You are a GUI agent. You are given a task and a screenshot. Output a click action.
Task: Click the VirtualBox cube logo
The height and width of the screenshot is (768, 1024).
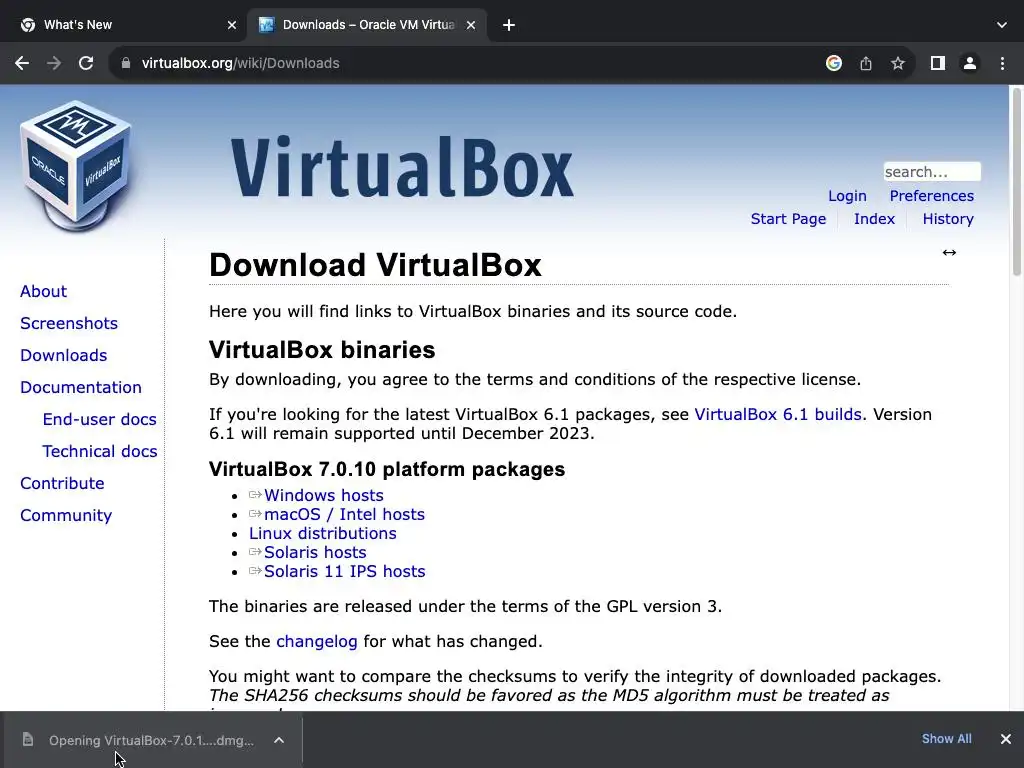(75, 167)
